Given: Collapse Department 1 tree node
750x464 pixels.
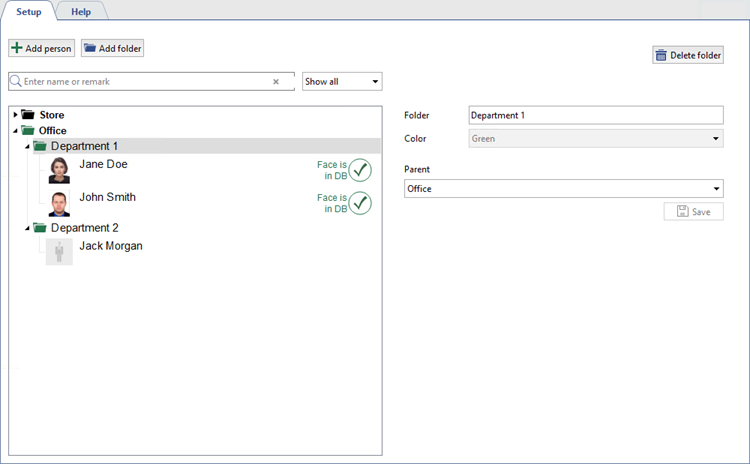Looking at the screenshot, I should click(27, 146).
